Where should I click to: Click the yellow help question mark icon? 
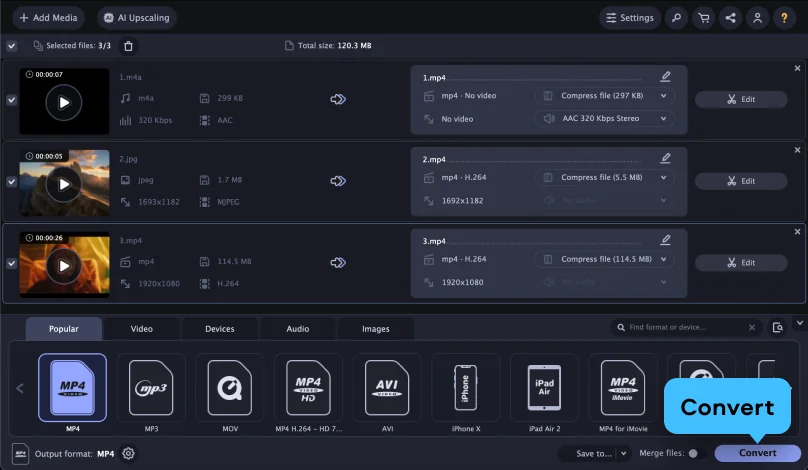click(784, 18)
